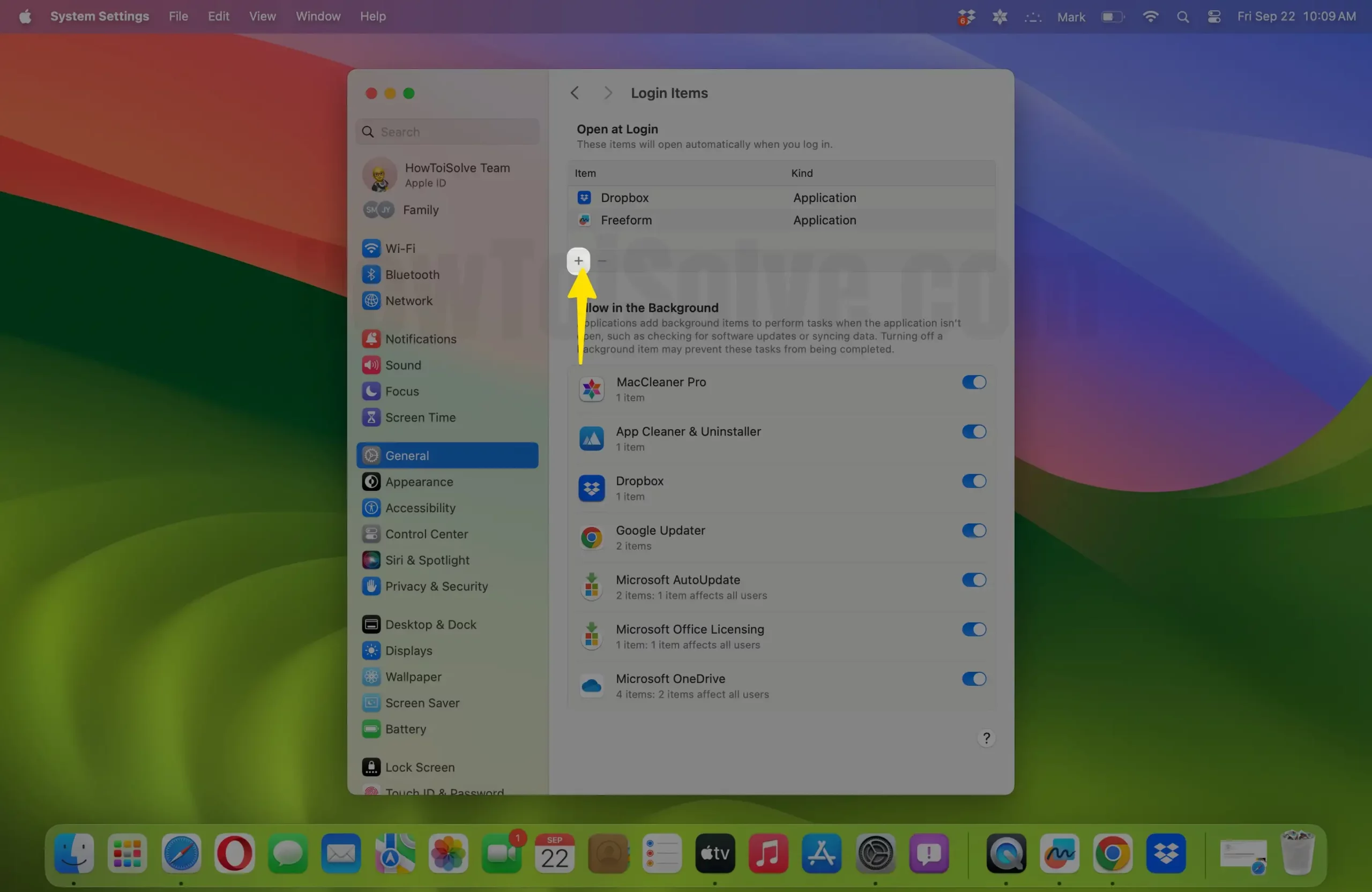Open the Window menu
The width and height of the screenshot is (1372, 892).
click(x=318, y=17)
